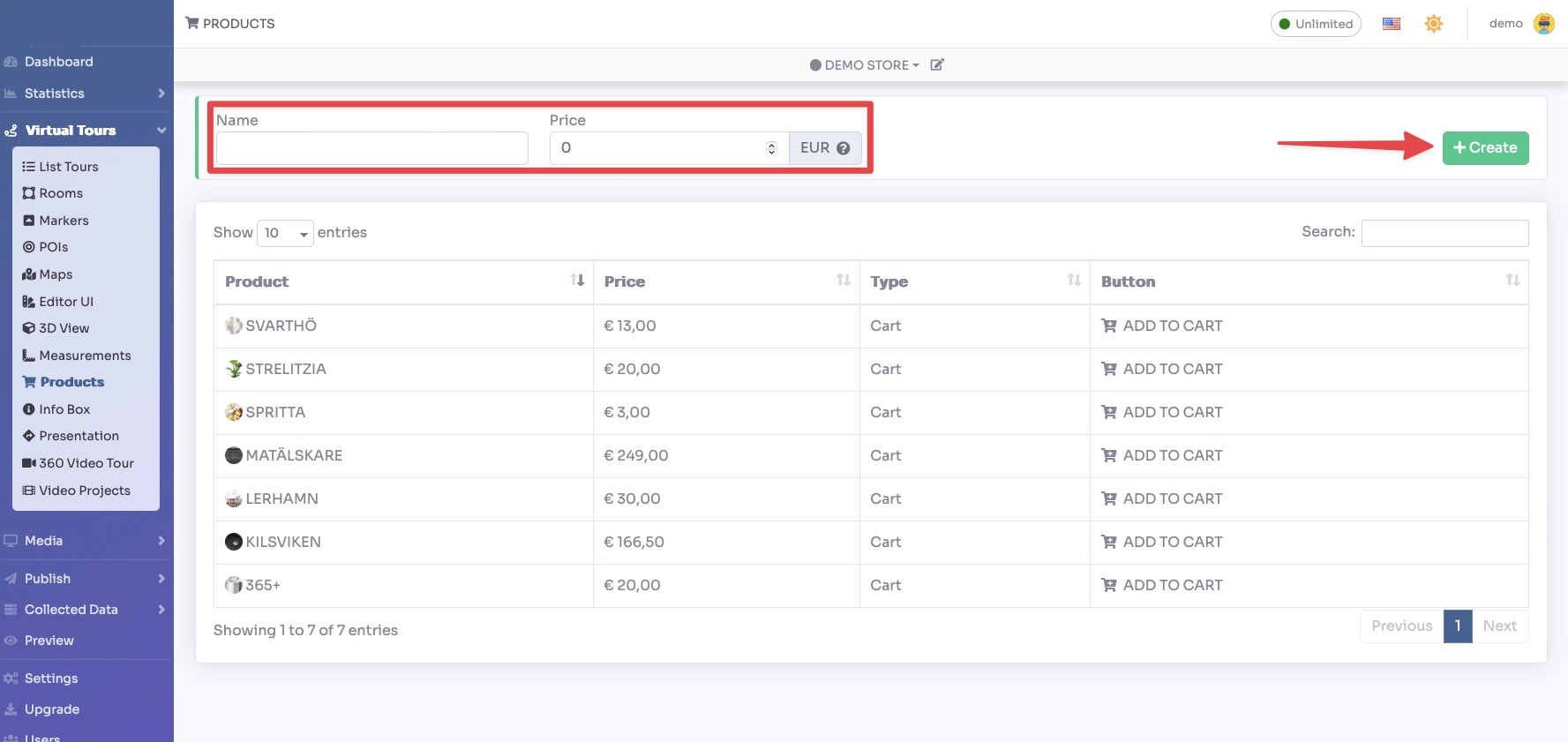Viewport: 1568px width, 742px height.
Task: Sort table by Price column
Action: coord(726,282)
